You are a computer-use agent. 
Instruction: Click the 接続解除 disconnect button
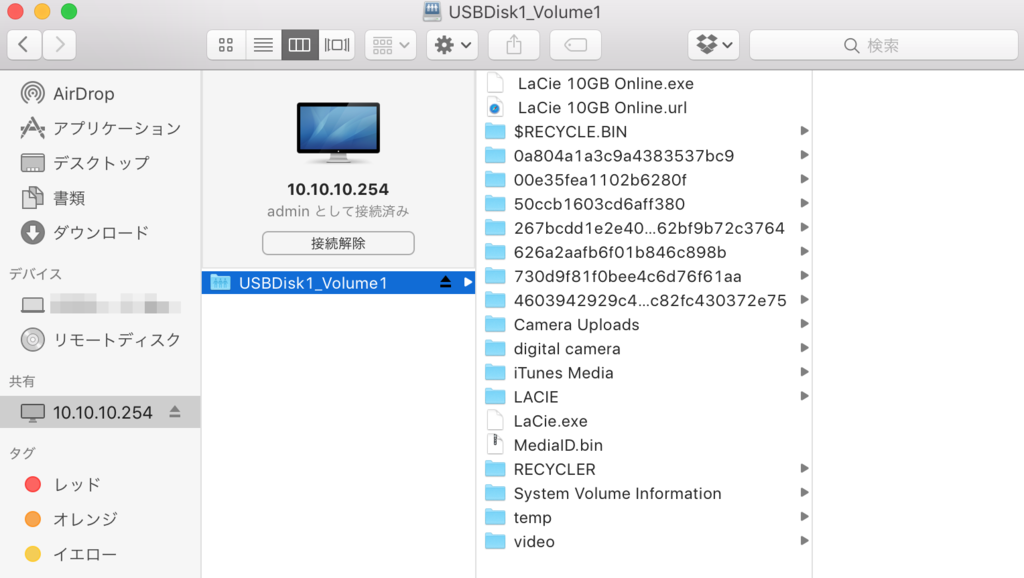click(338, 243)
